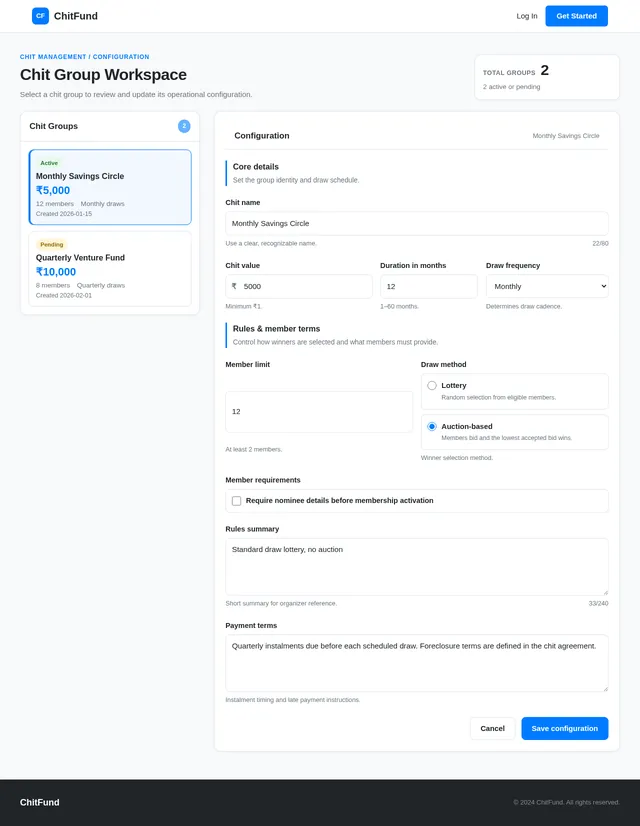Select the Monthly Savings Circle group card
This screenshot has height=826, width=640.
pyautogui.click(x=110, y=187)
